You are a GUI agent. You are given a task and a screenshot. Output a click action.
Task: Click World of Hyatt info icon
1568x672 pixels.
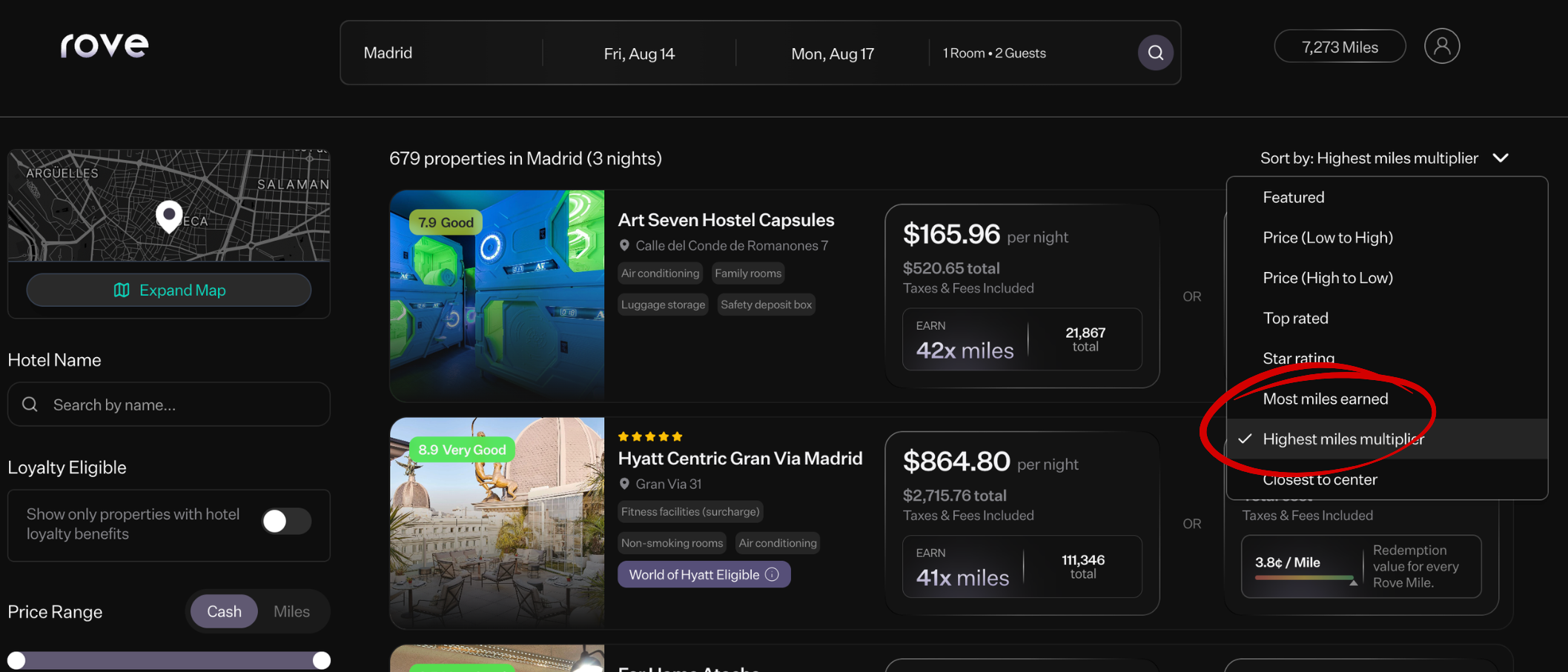[x=773, y=574]
